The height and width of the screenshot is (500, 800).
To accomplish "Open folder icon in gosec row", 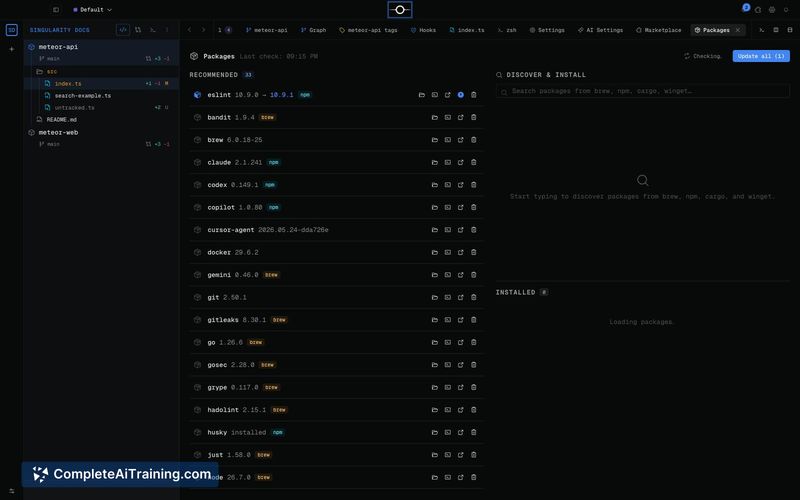I will (435, 365).
